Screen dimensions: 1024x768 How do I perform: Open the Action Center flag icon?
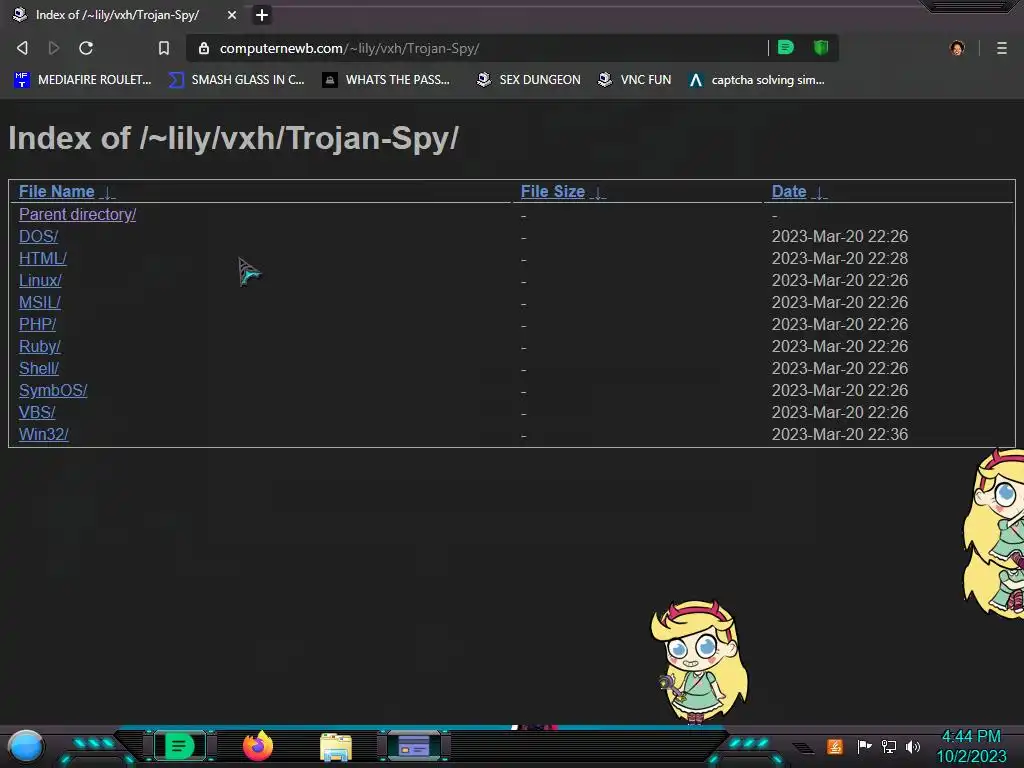coord(864,746)
